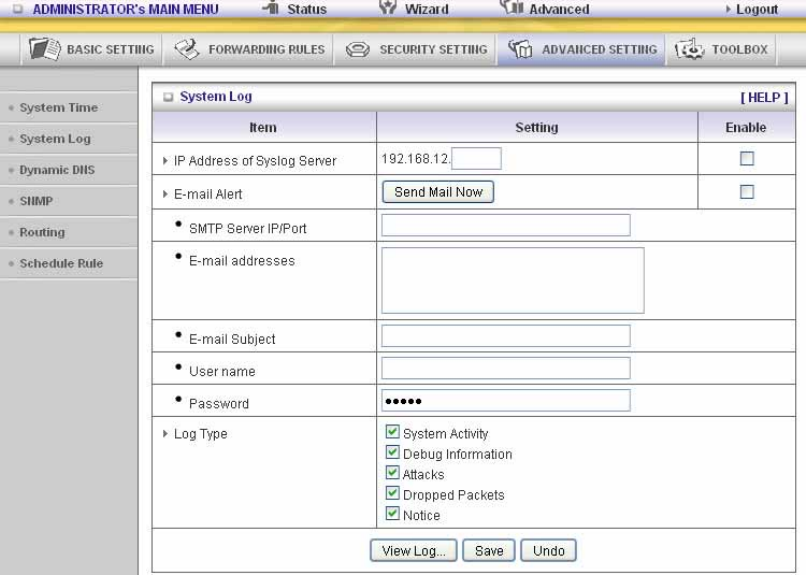Open the Toolbox tab
The width and height of the screenshot is (806, 575).
click(x=721, y=49)
